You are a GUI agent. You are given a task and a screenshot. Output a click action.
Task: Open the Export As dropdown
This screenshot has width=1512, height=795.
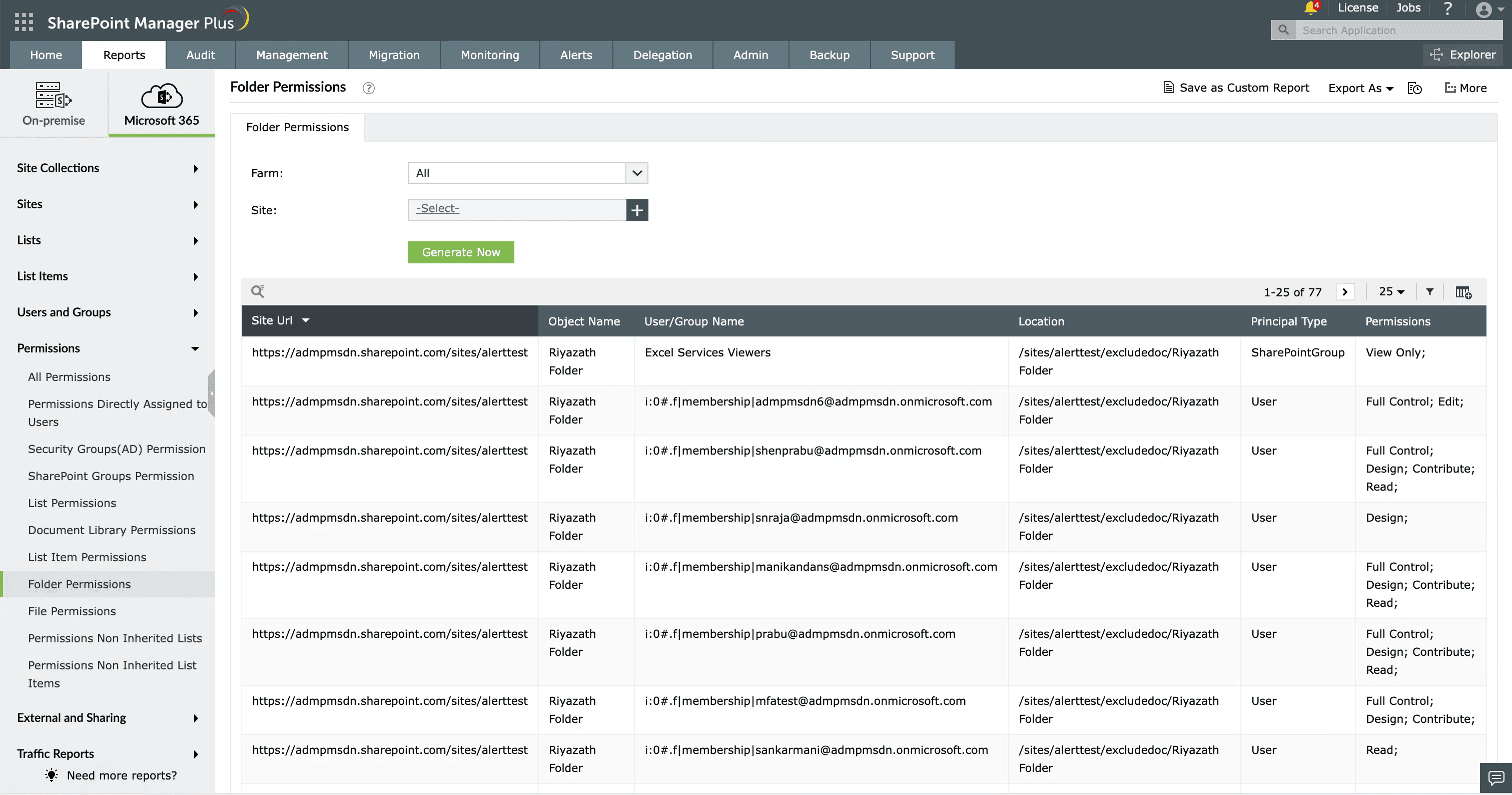(x=1360, y=88)
